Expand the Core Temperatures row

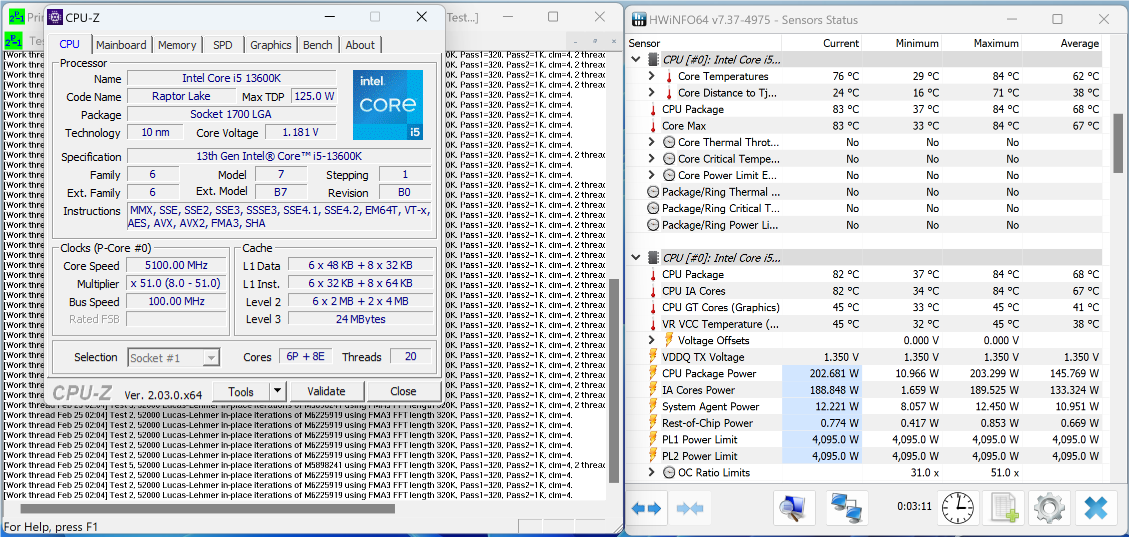coord(652,76)
